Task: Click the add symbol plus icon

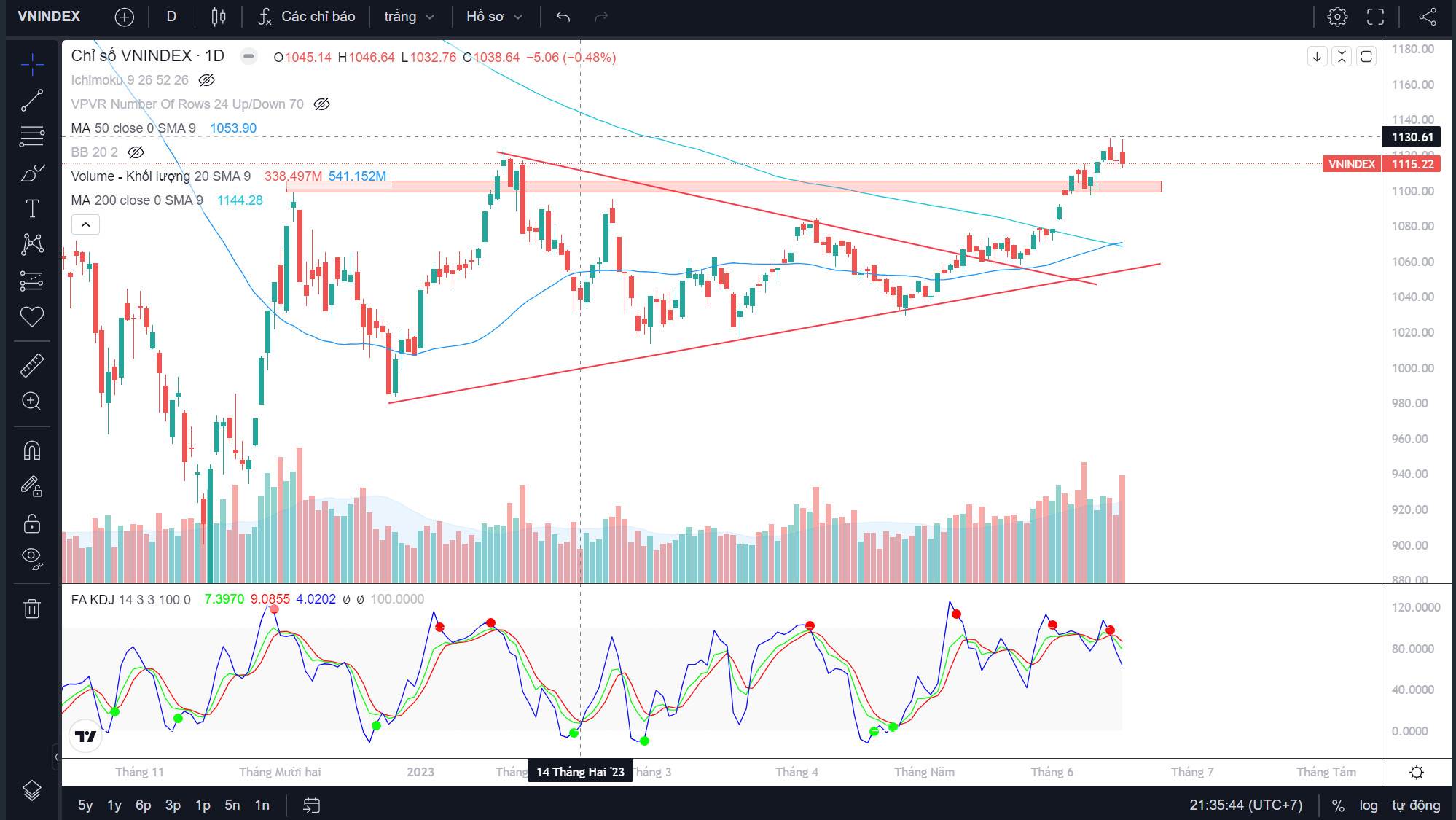Action: [125, 17]
